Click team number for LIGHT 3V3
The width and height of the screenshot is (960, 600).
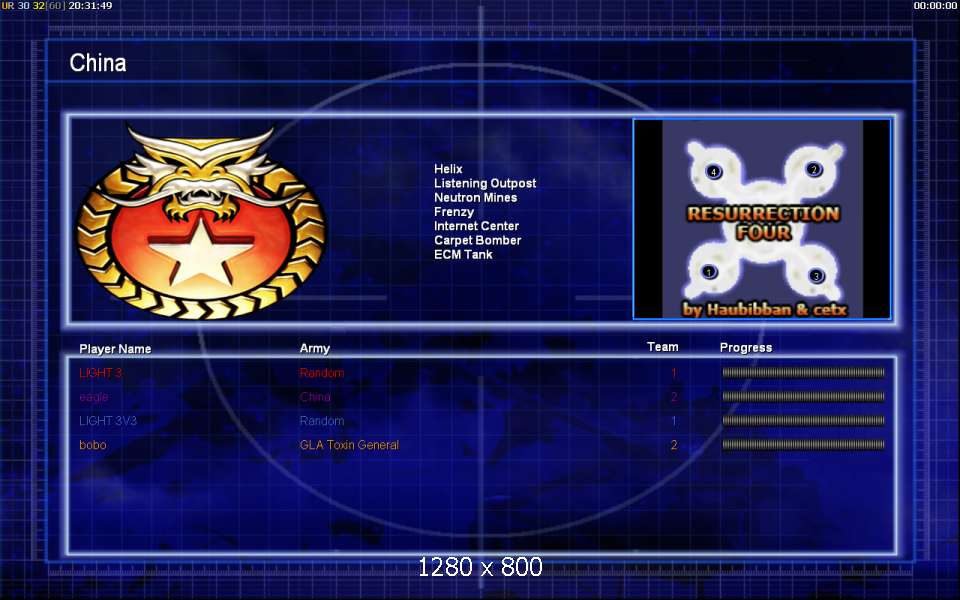[673, 421]
